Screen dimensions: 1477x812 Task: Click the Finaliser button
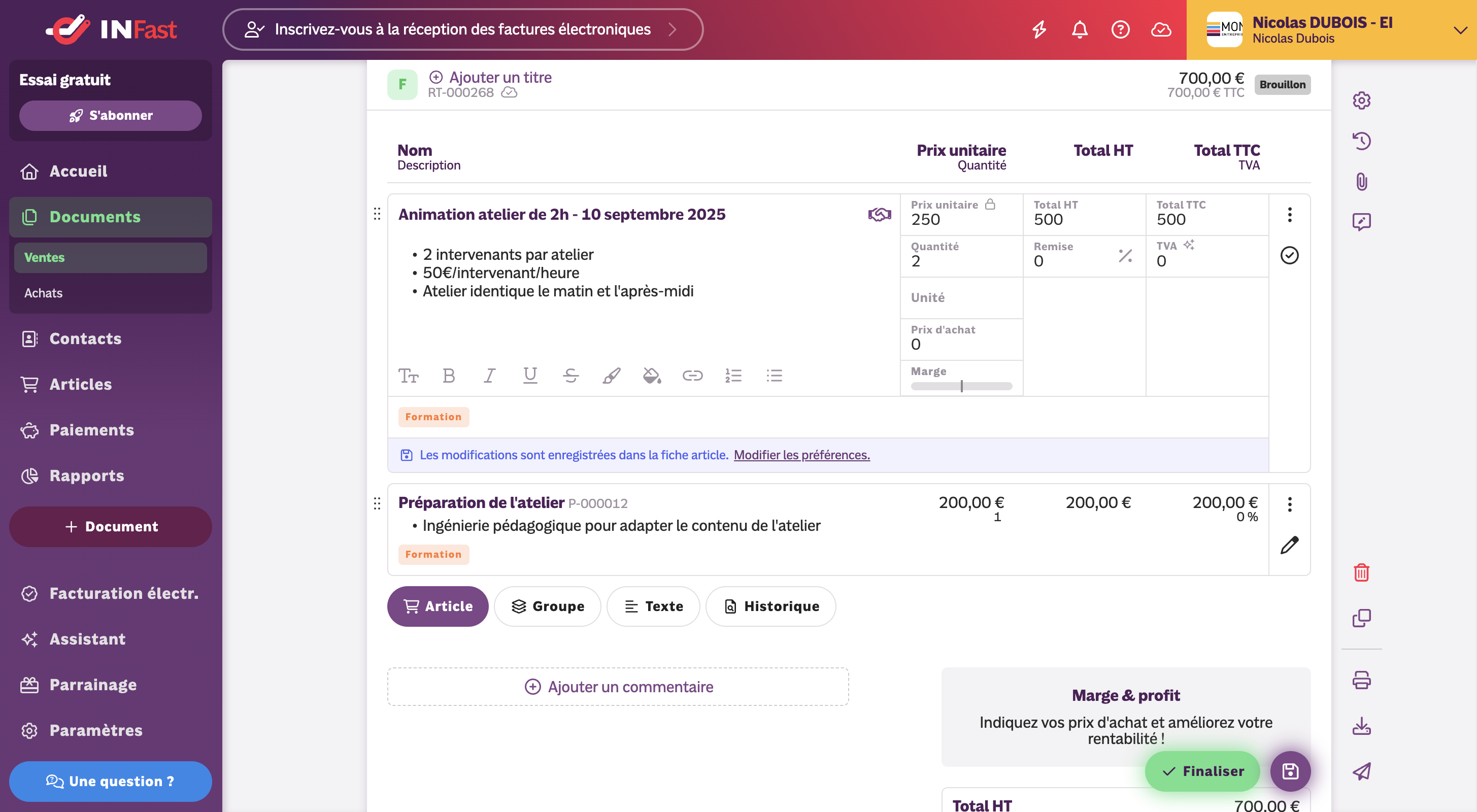tap(1202, 771)
